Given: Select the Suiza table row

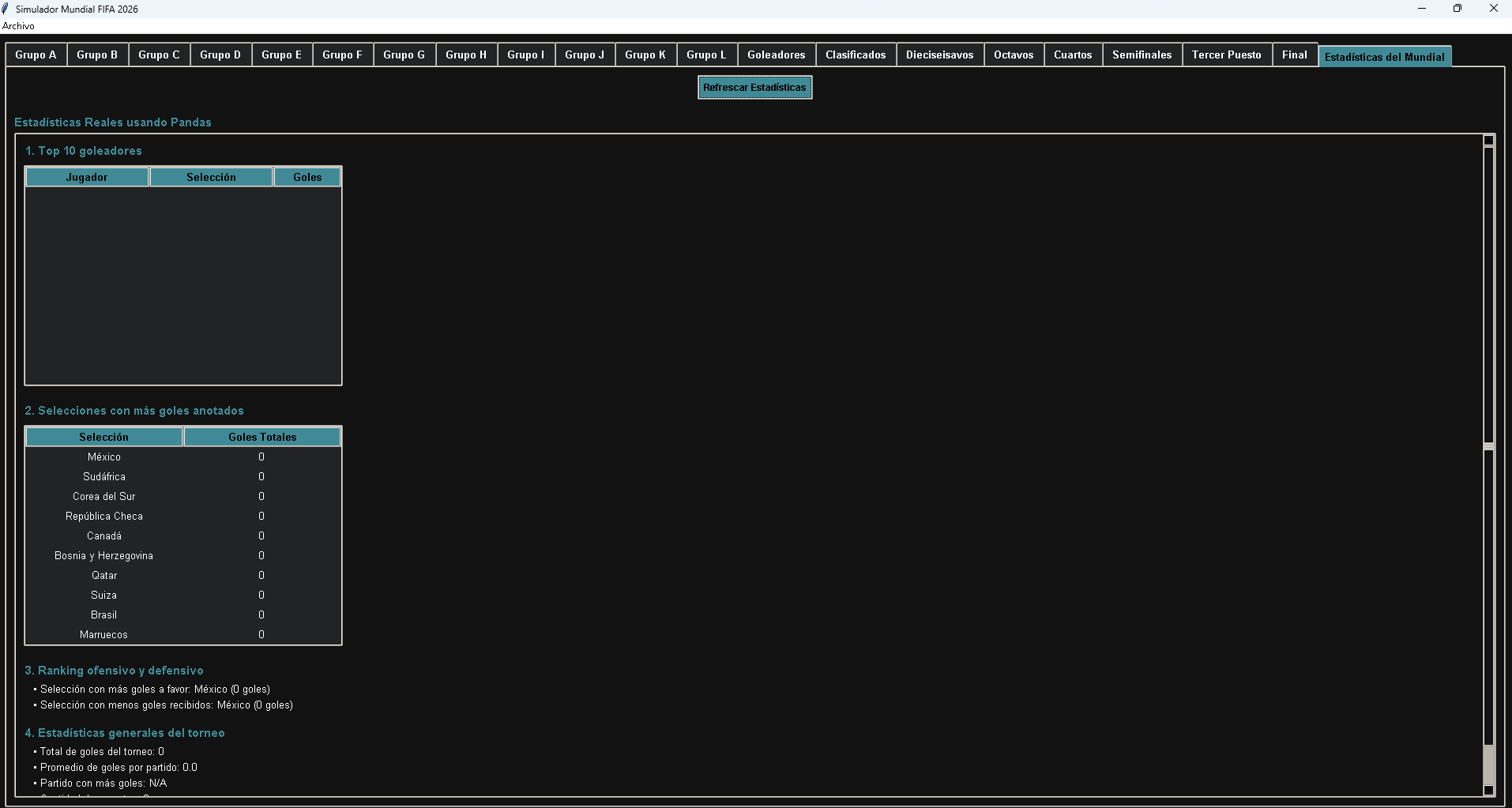Looking at the screenshot, I should pos(183,595).
